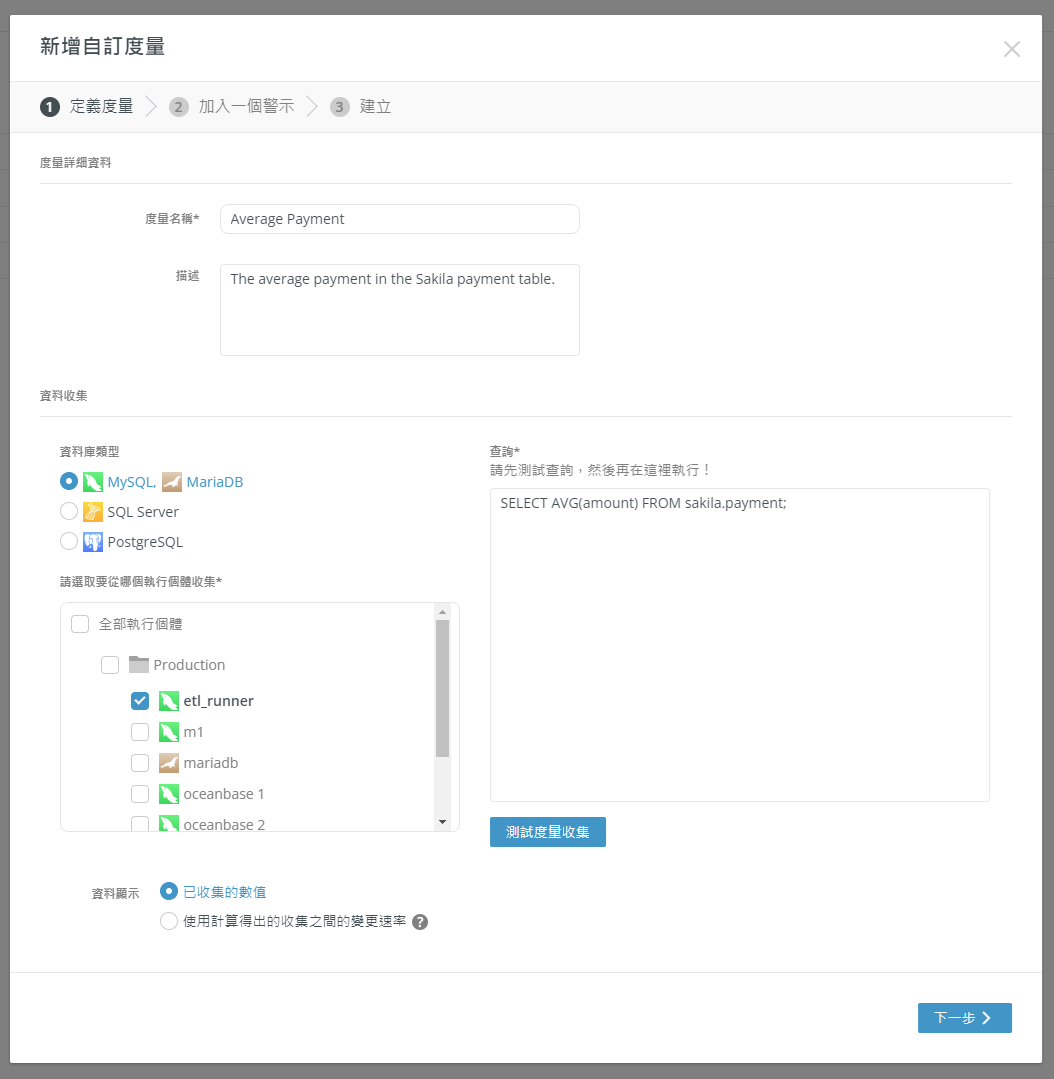Check the Production group checkbox
Viewport: 1054px width, 1079px height.
110,665
